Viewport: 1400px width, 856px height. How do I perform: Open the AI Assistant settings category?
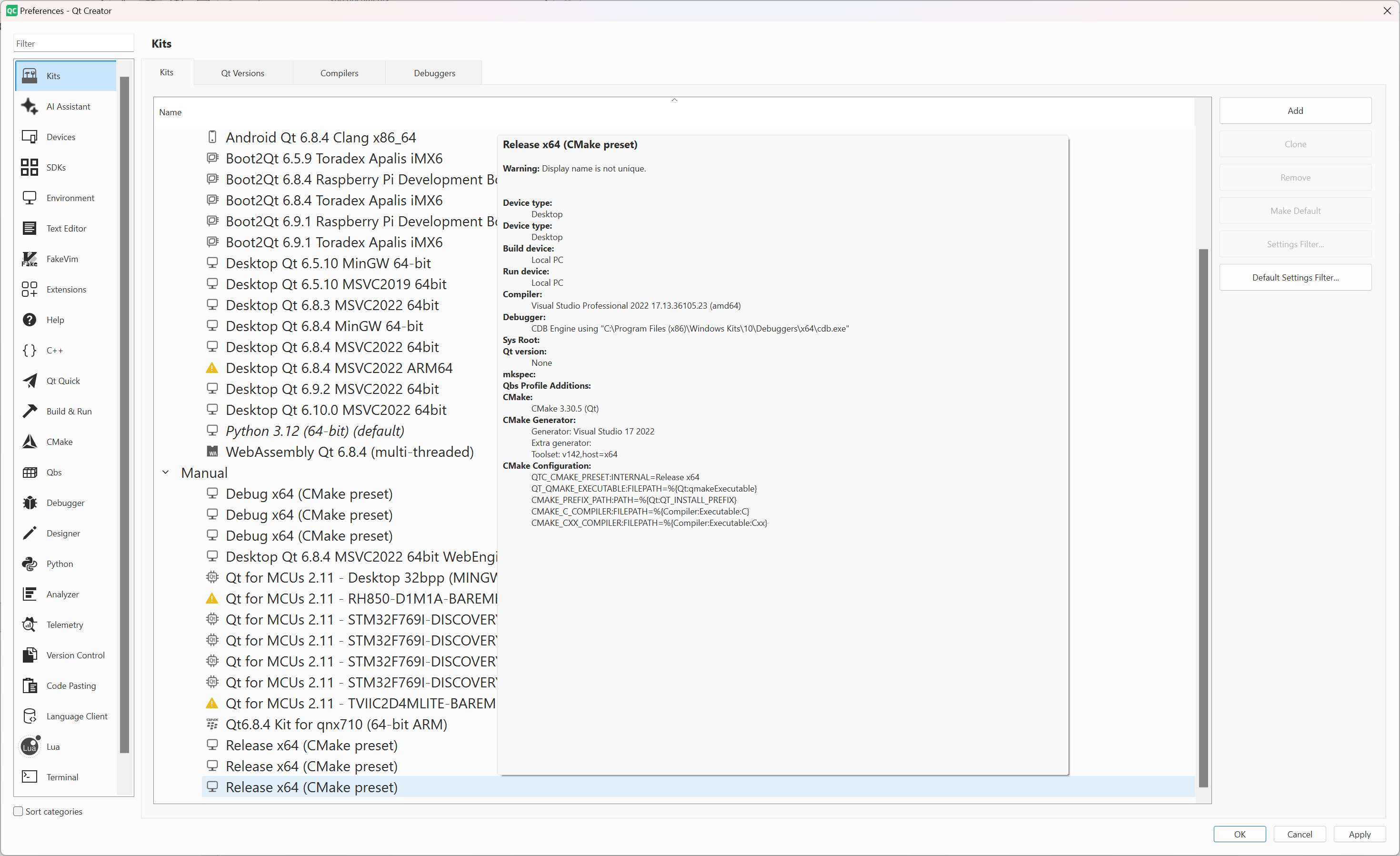coord(68,106)
